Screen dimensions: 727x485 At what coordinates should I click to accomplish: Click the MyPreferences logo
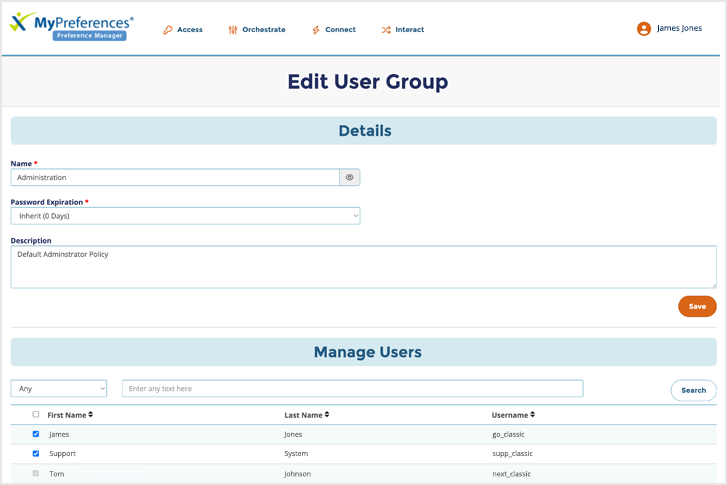point(70,26)
